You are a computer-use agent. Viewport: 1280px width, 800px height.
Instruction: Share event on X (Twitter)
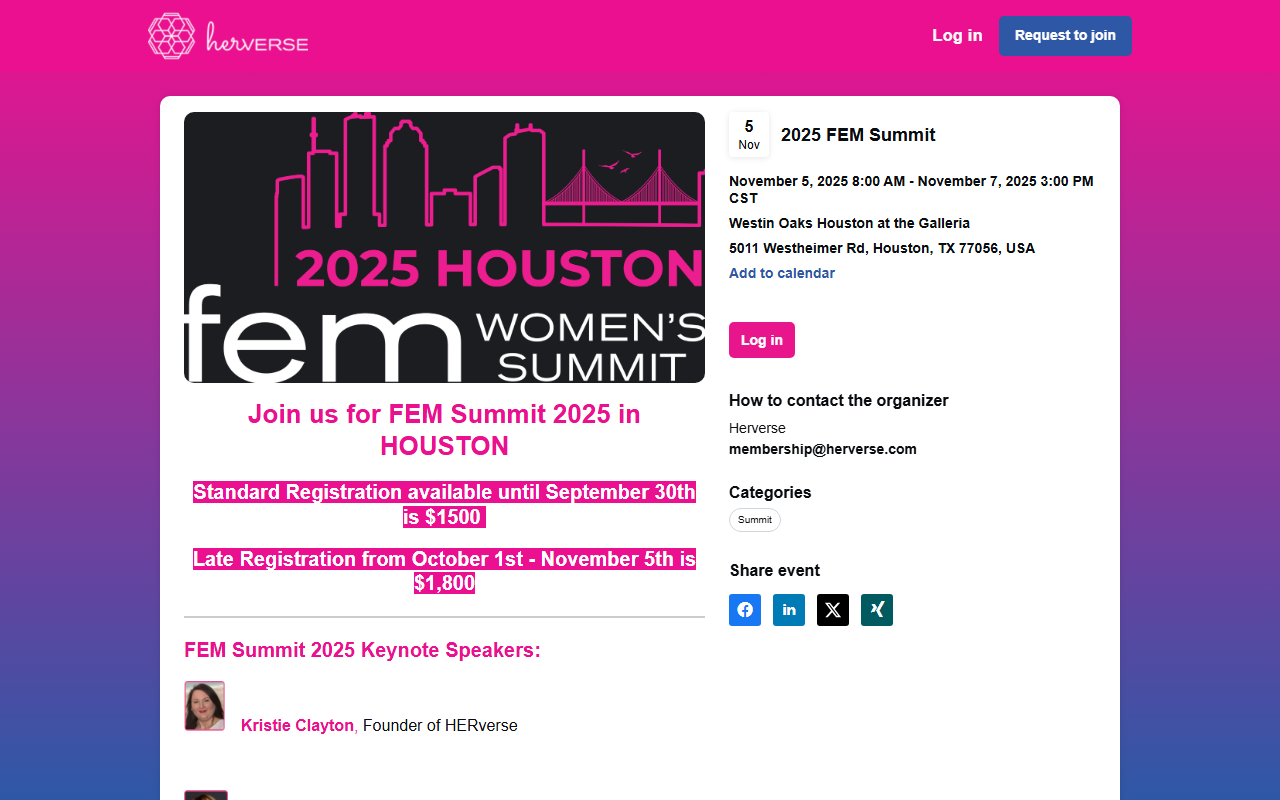(x=833, y=610)
